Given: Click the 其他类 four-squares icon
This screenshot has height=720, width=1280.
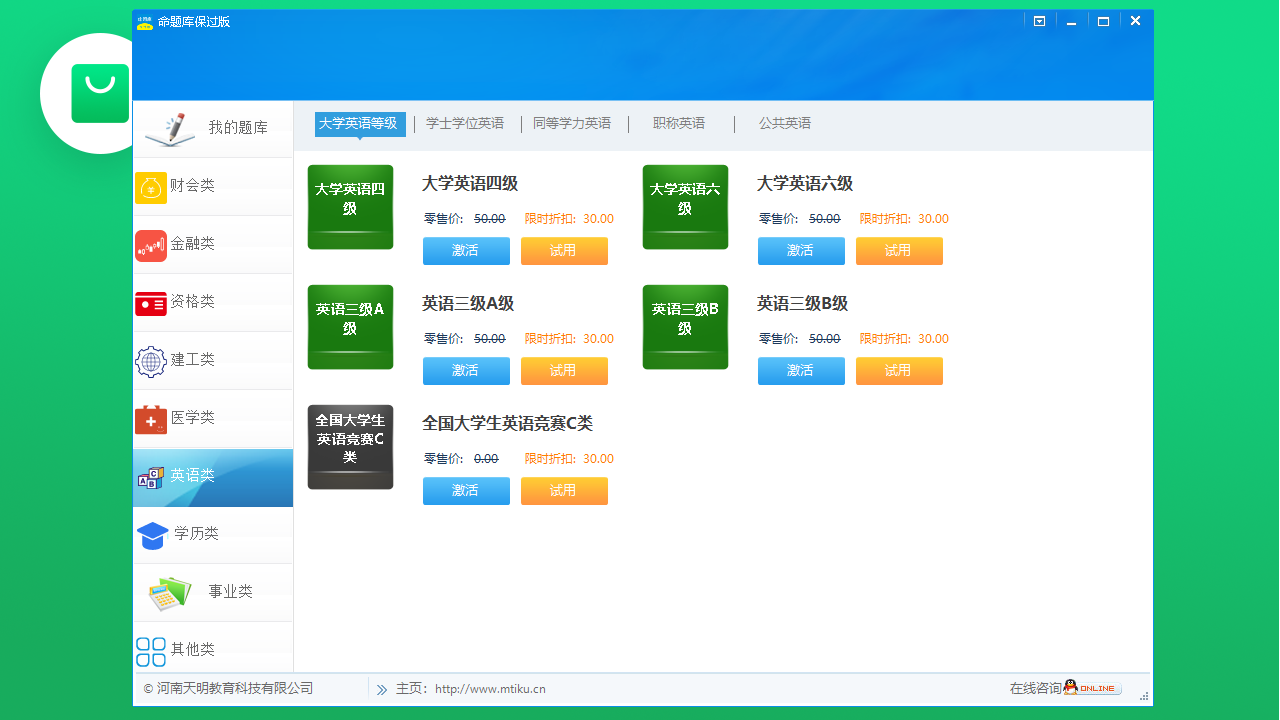Looking at the screenshot, I should [151, 650].
